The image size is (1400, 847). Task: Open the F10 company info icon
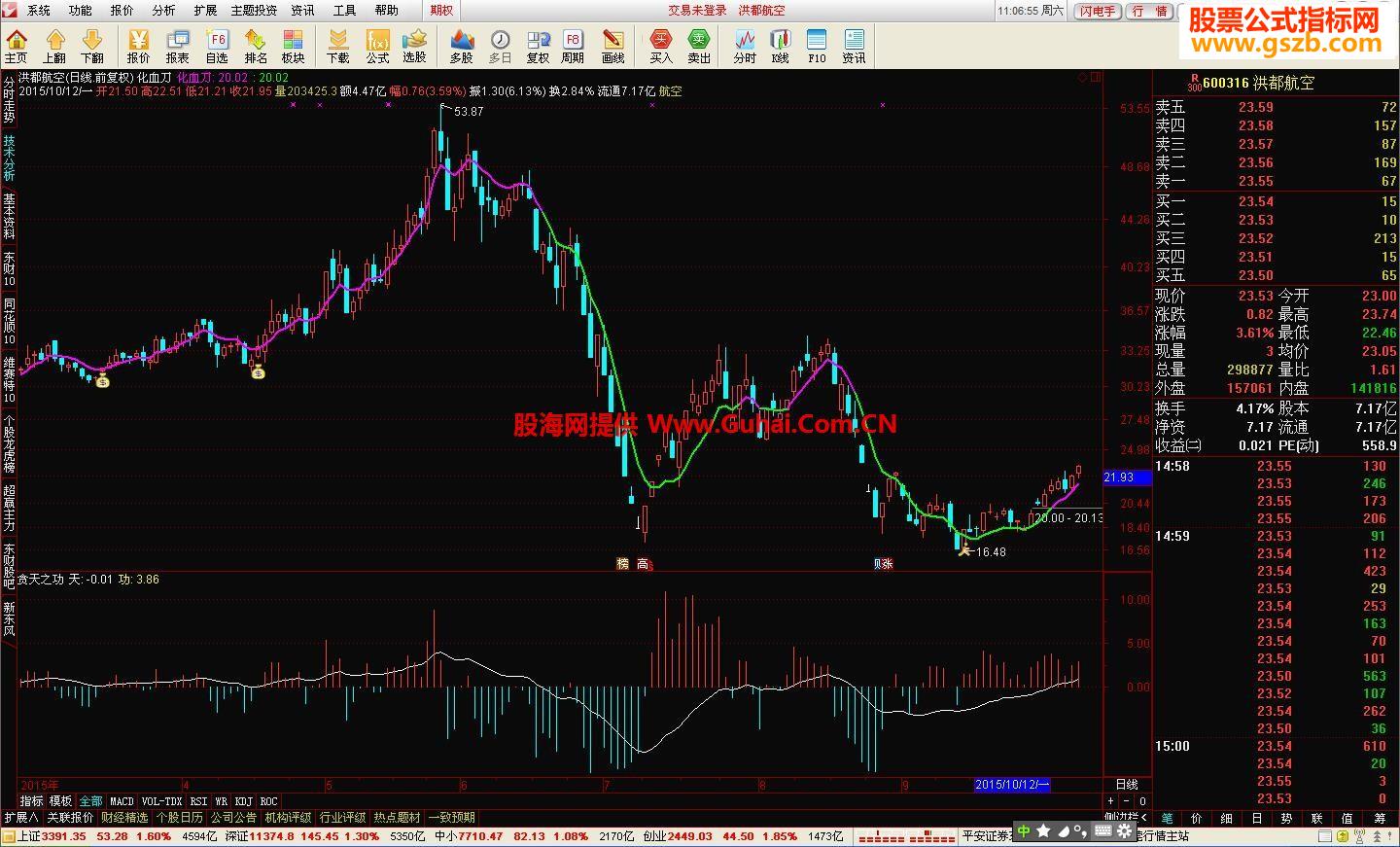(817, 45)
